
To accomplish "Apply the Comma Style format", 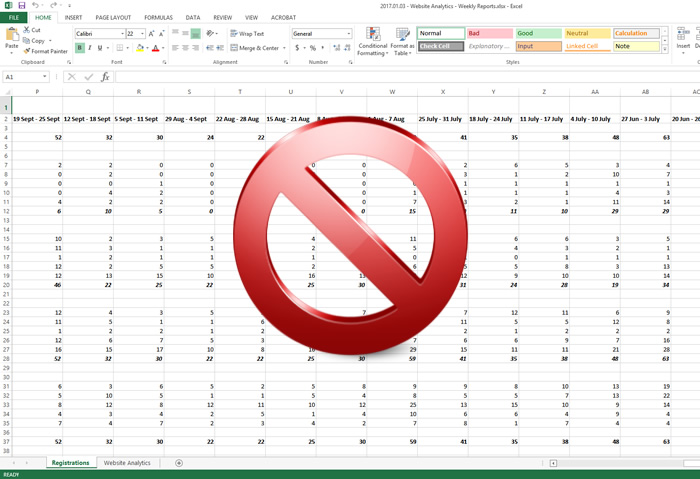I will click(x=323, y=48).
